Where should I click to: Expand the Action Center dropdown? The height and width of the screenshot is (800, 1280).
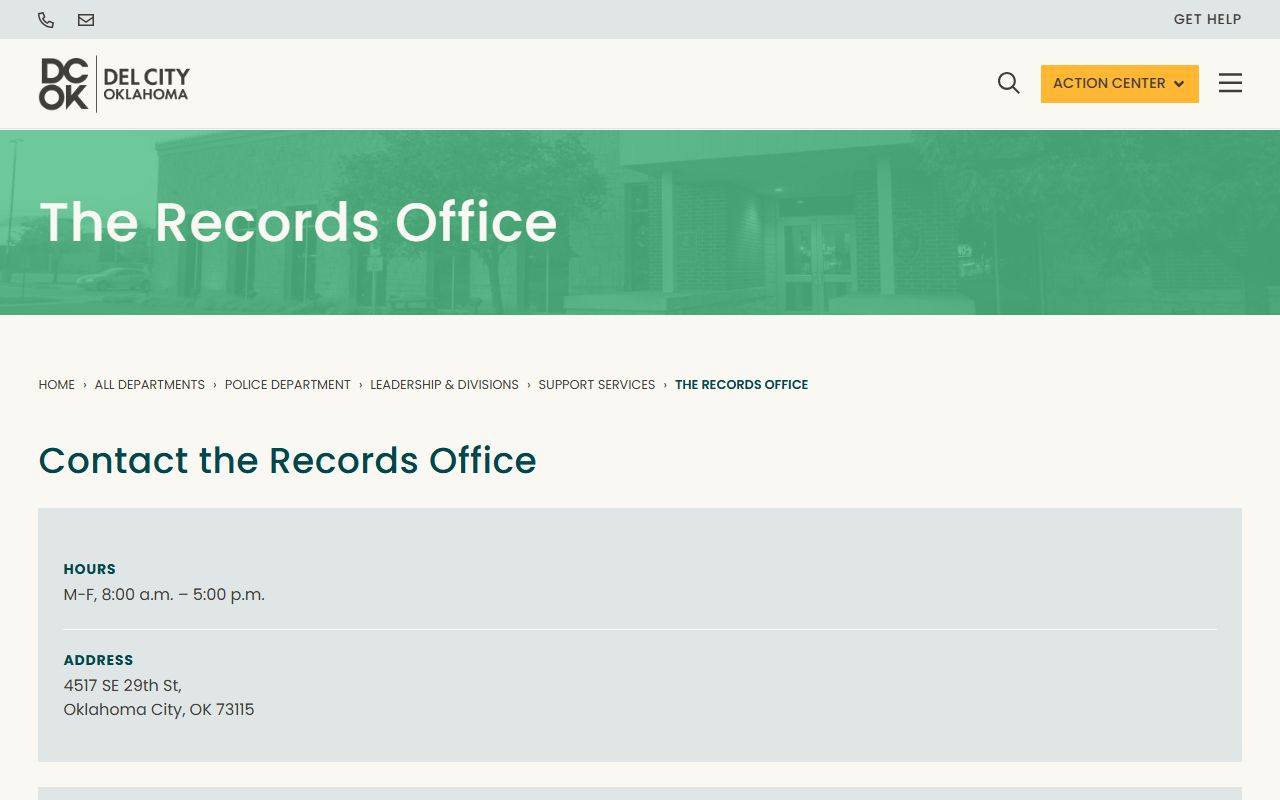click(1119, 84)
